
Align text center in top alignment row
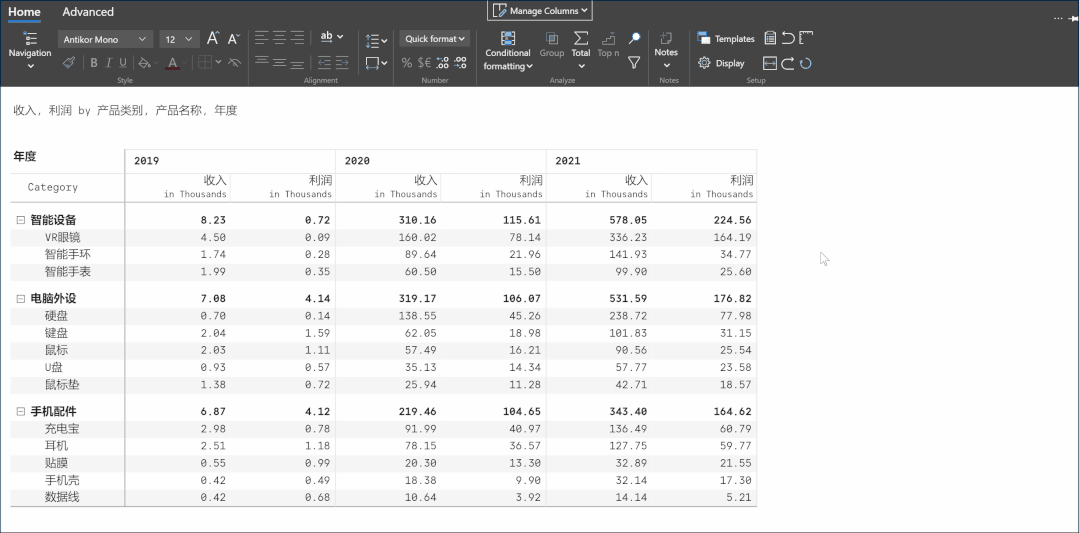click(x=279, y=37)
